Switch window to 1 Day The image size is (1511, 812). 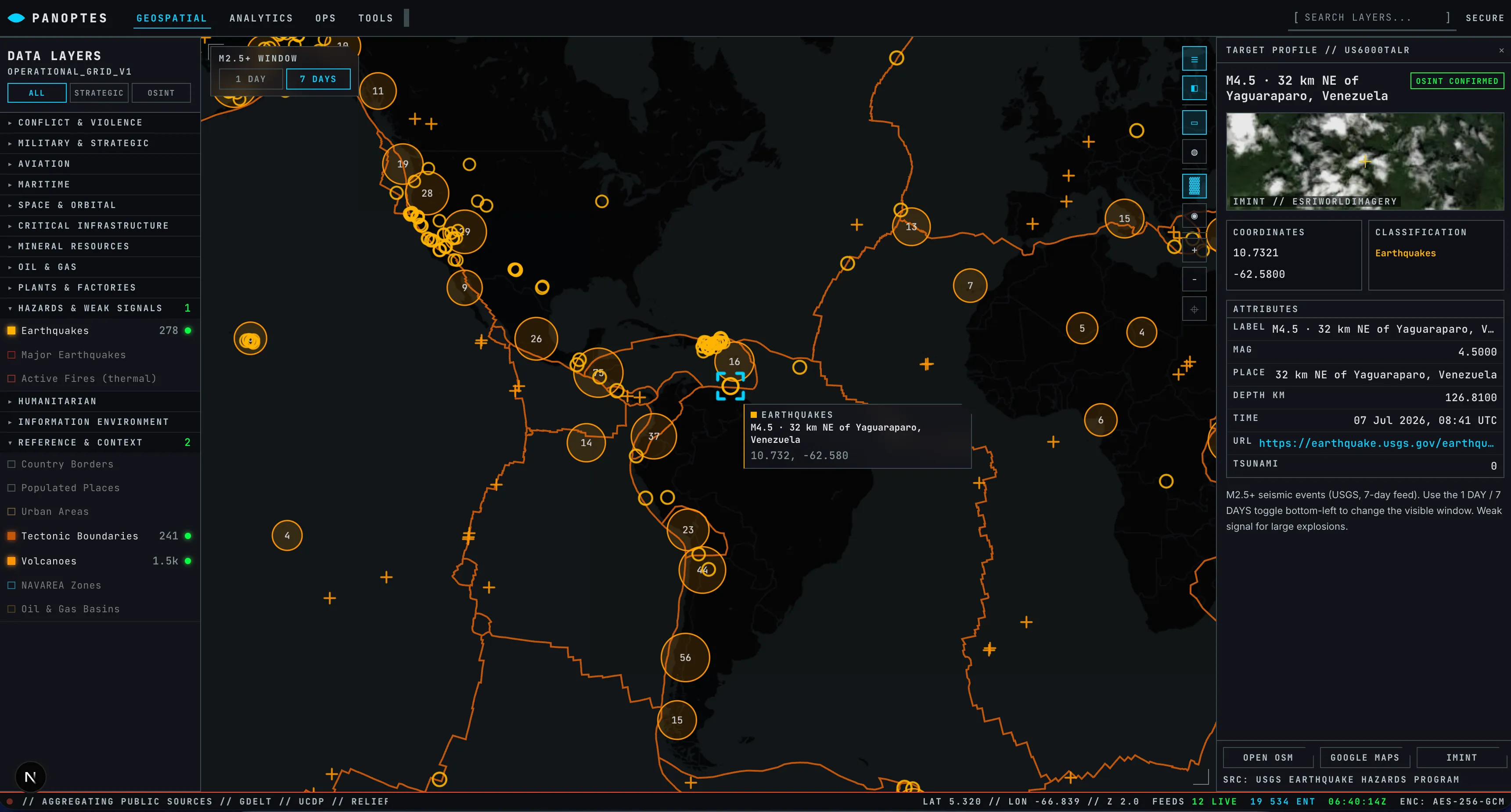(251, 79)
